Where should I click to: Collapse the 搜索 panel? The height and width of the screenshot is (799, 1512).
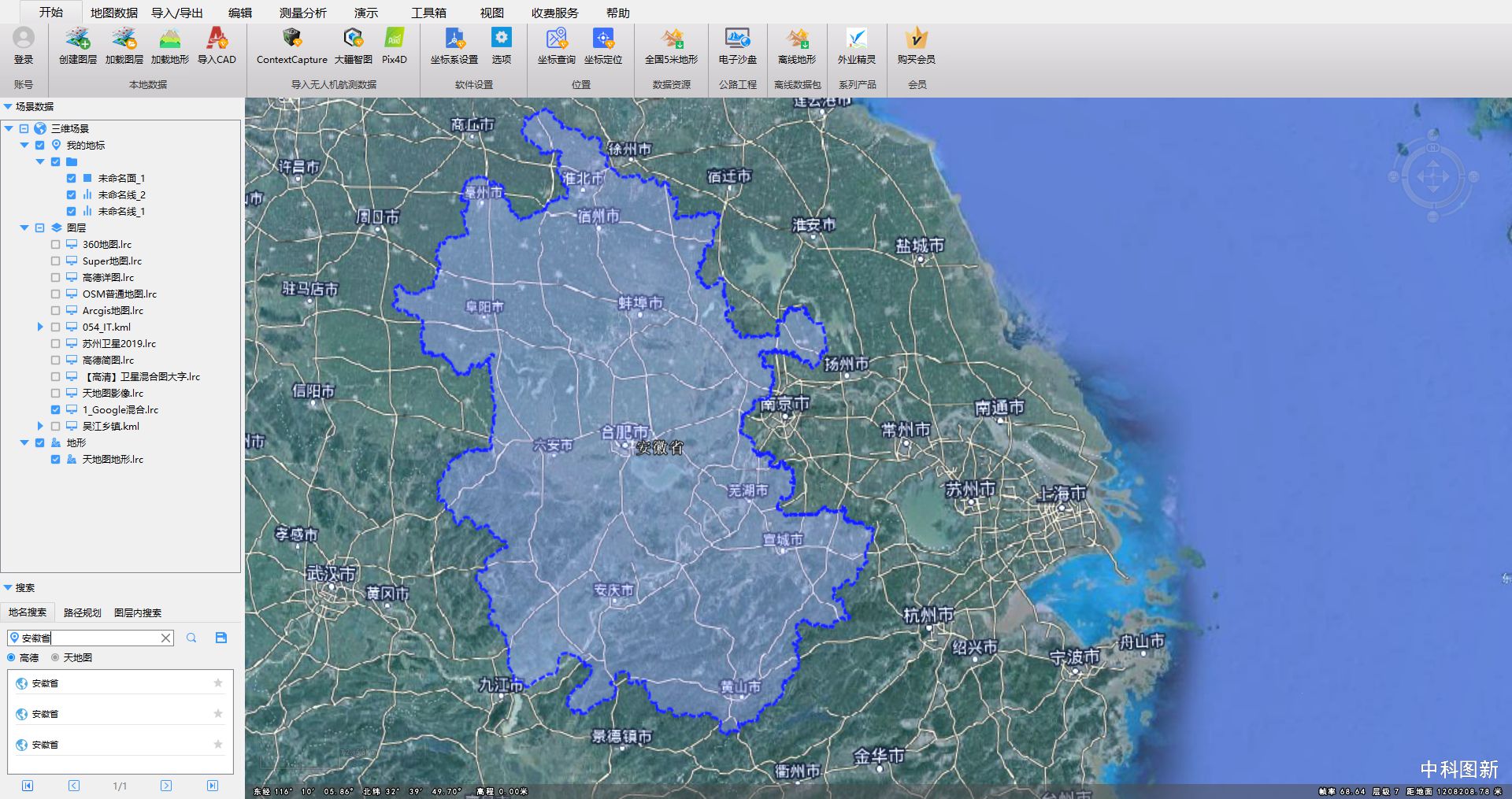click(x=8, y=587)
